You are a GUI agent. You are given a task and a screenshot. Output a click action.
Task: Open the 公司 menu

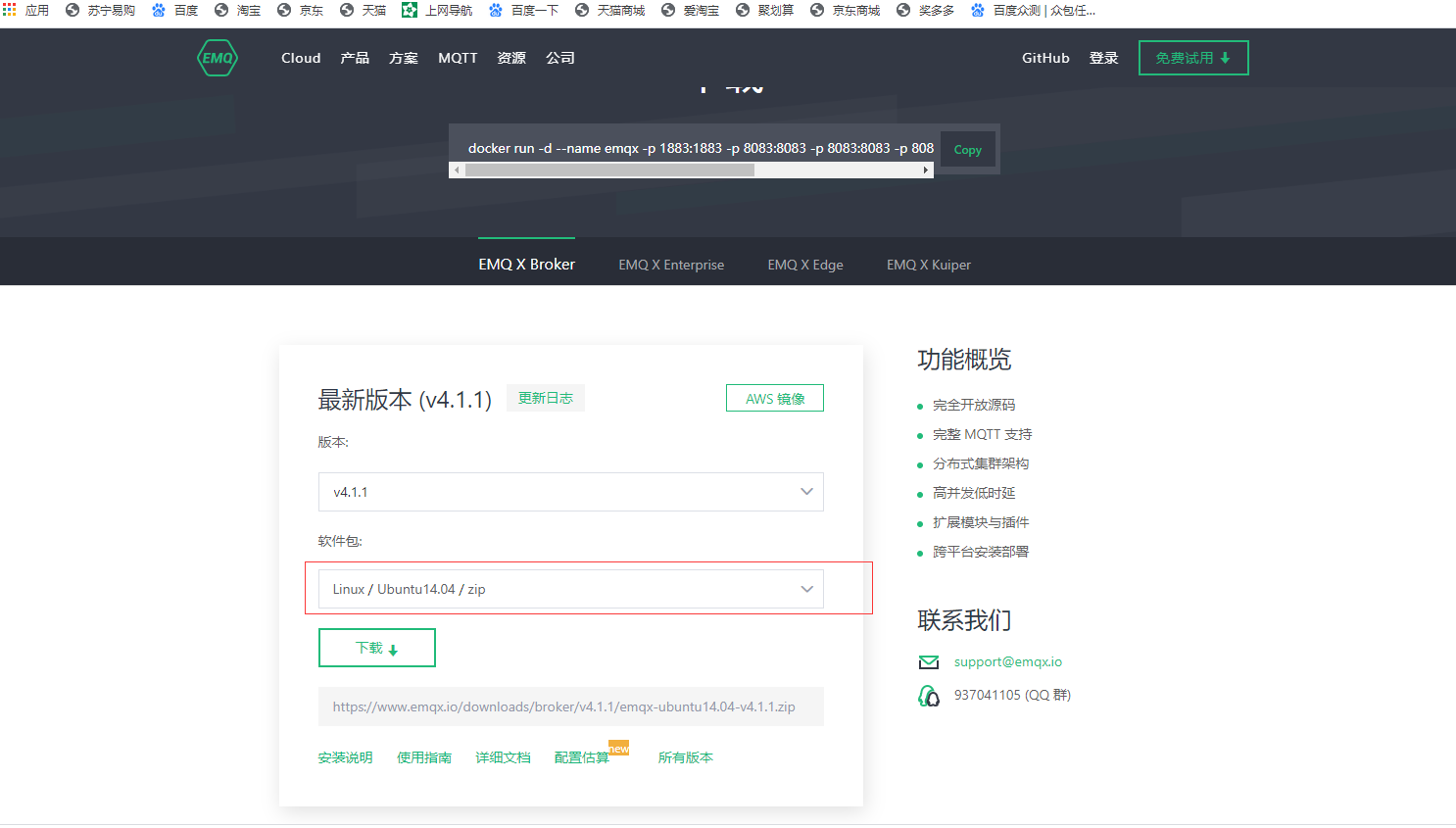point(560,58)
